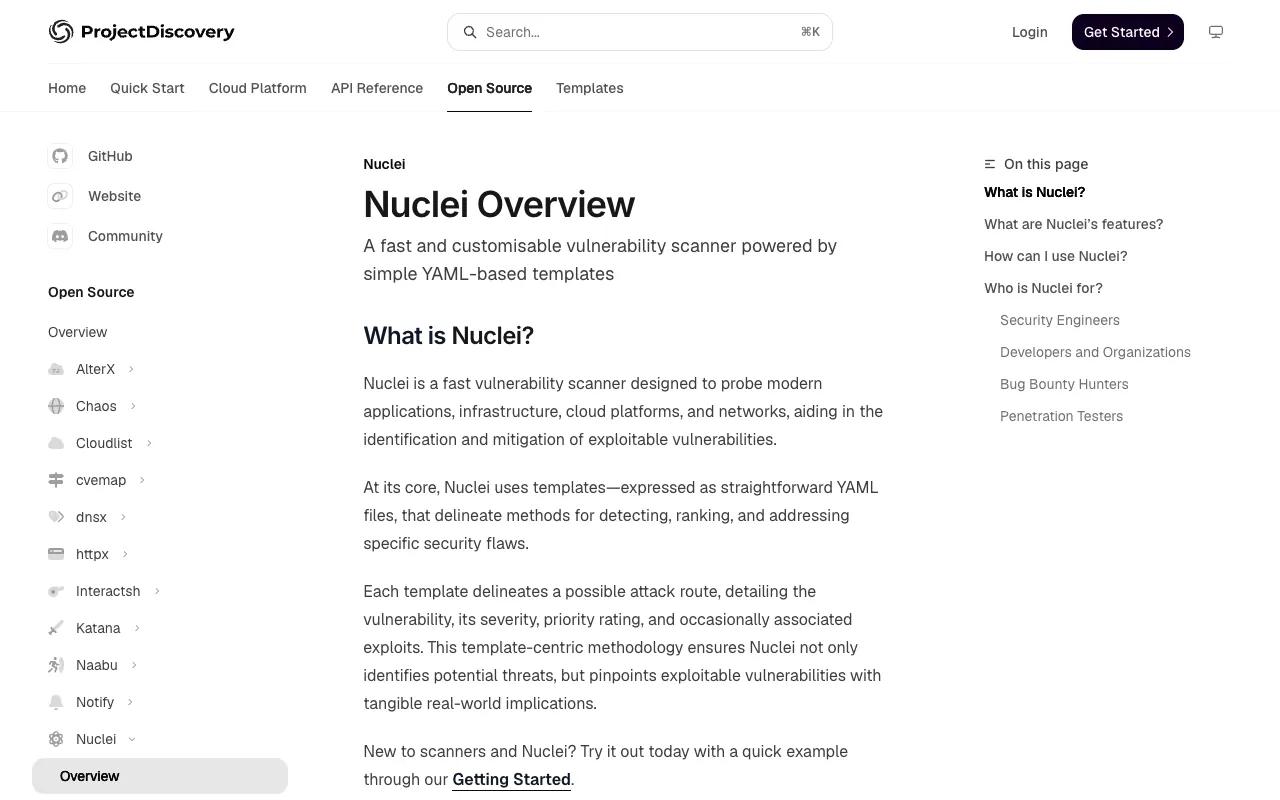The height and width of the screenshot is (800, 1280).
Task: Switch to the Cloud Platform tab
Action: click(258, 88)
